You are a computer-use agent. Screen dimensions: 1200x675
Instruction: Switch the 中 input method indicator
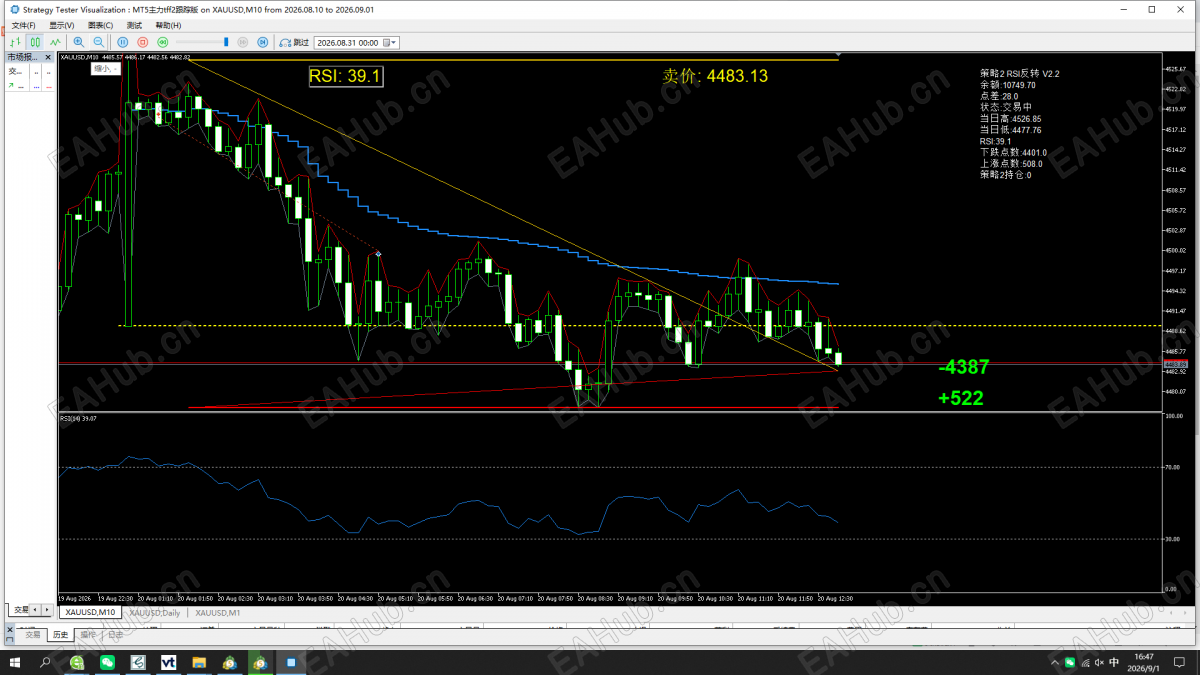click(1114, 662)
